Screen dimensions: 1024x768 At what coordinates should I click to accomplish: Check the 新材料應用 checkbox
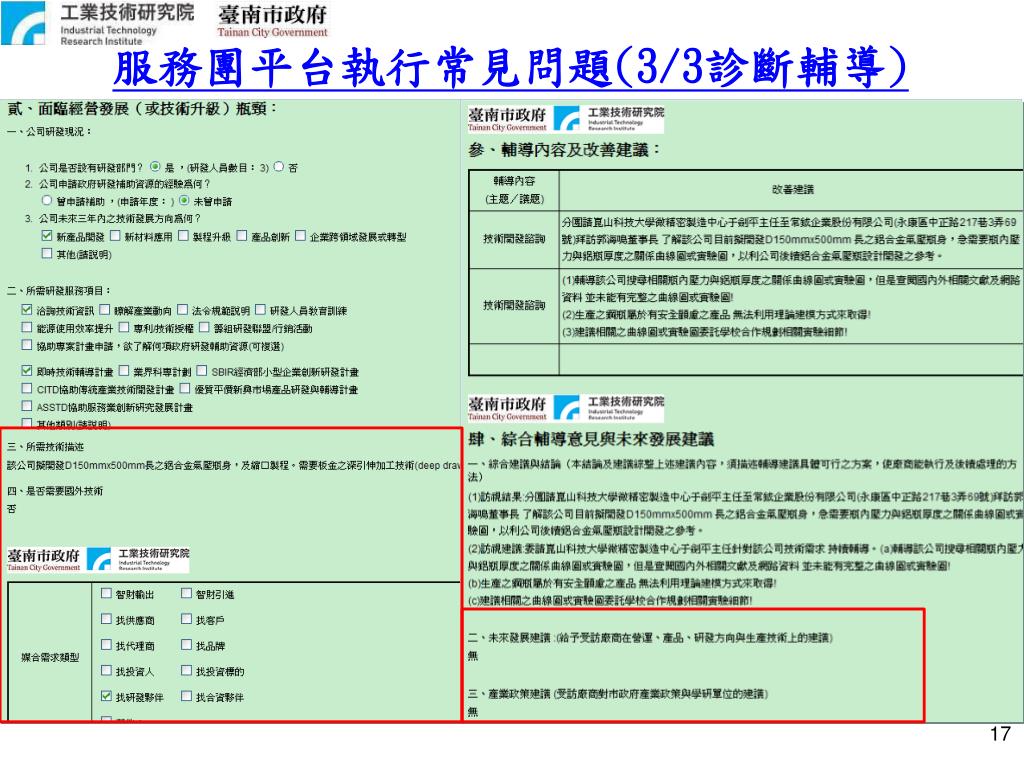(116, 236)
